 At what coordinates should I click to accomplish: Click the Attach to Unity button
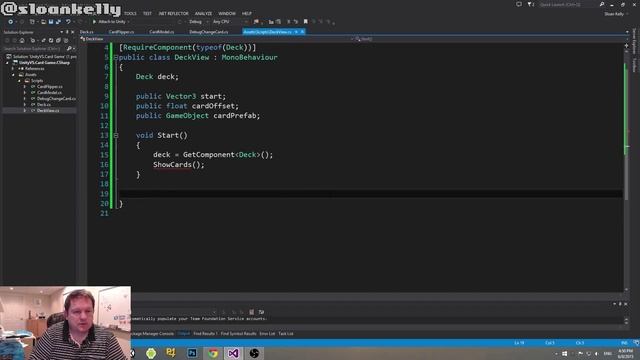(110, 22)
